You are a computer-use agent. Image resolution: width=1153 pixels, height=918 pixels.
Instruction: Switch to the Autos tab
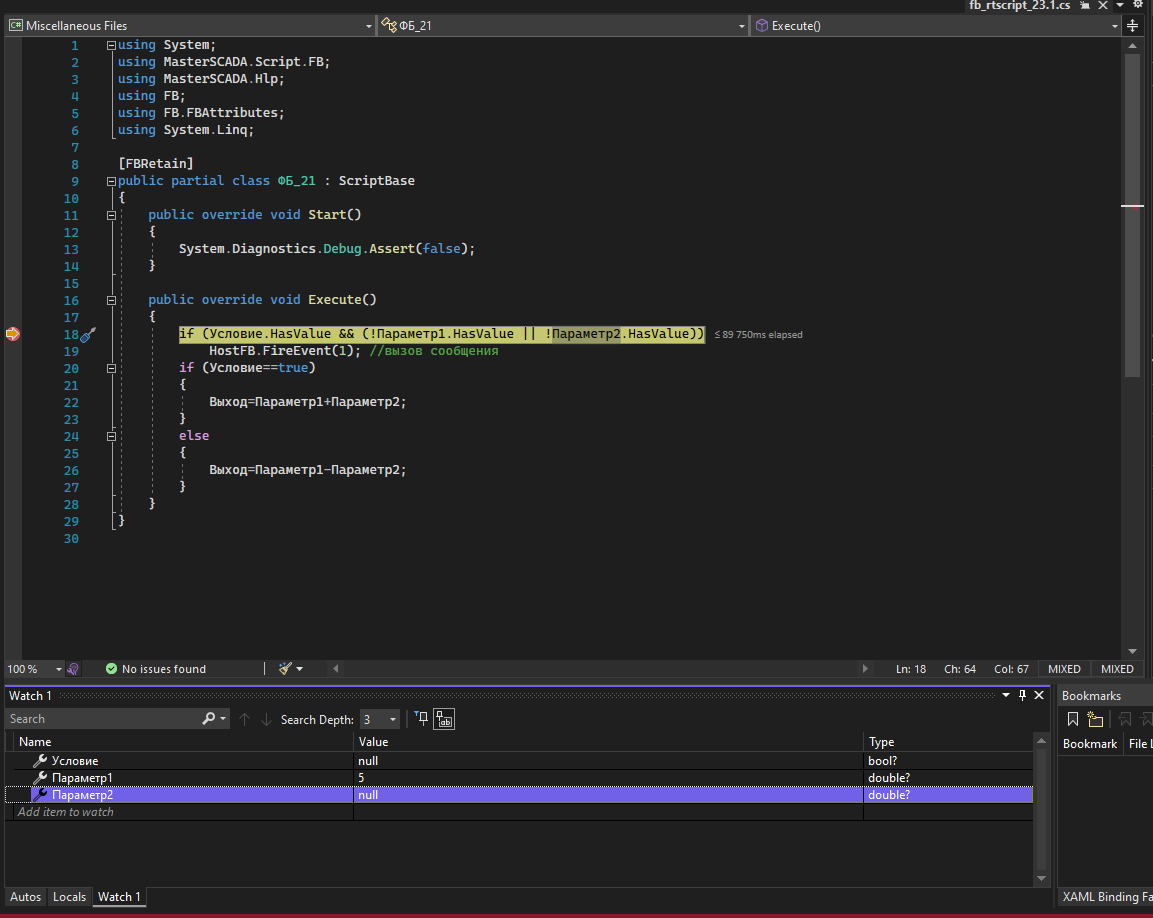point(26,897)
